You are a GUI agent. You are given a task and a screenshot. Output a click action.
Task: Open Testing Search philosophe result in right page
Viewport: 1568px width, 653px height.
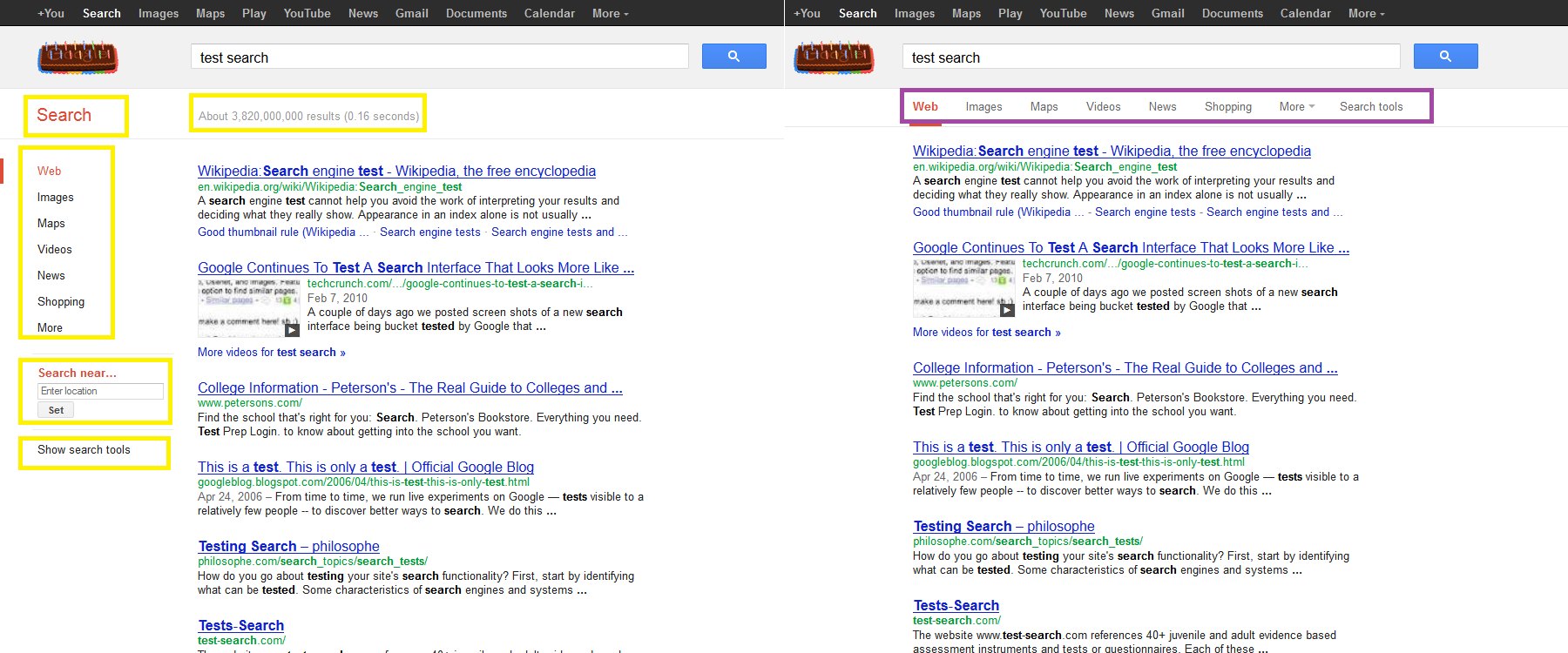click(x=1004, y=526)
